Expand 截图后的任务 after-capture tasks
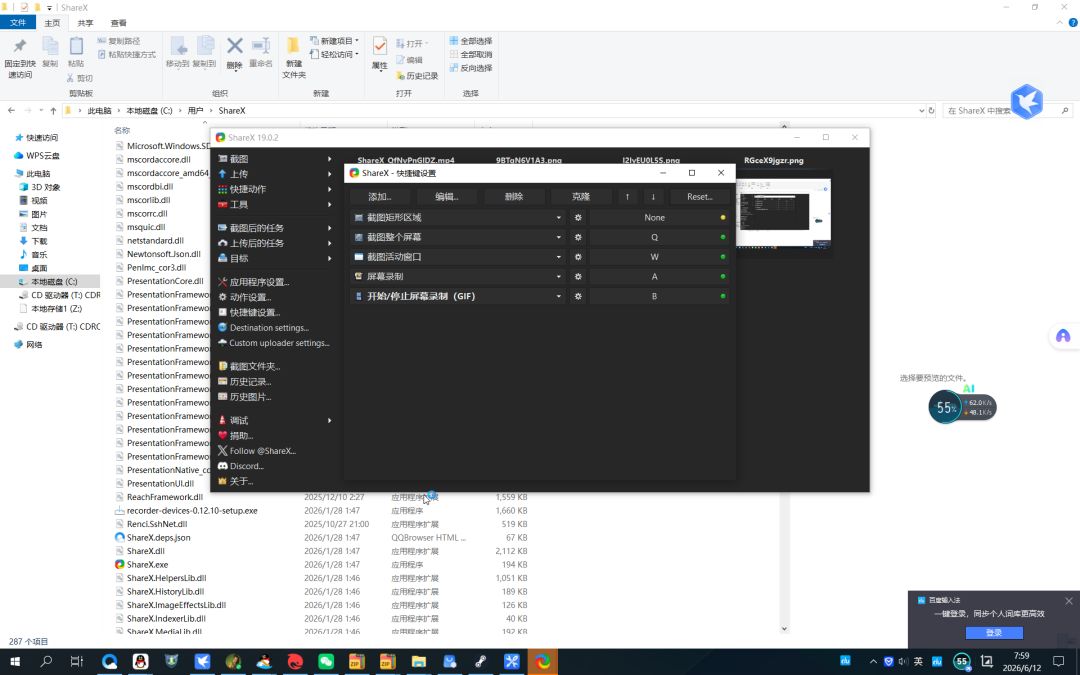This screenshot has height=675, width=1080. click(274, 227)
